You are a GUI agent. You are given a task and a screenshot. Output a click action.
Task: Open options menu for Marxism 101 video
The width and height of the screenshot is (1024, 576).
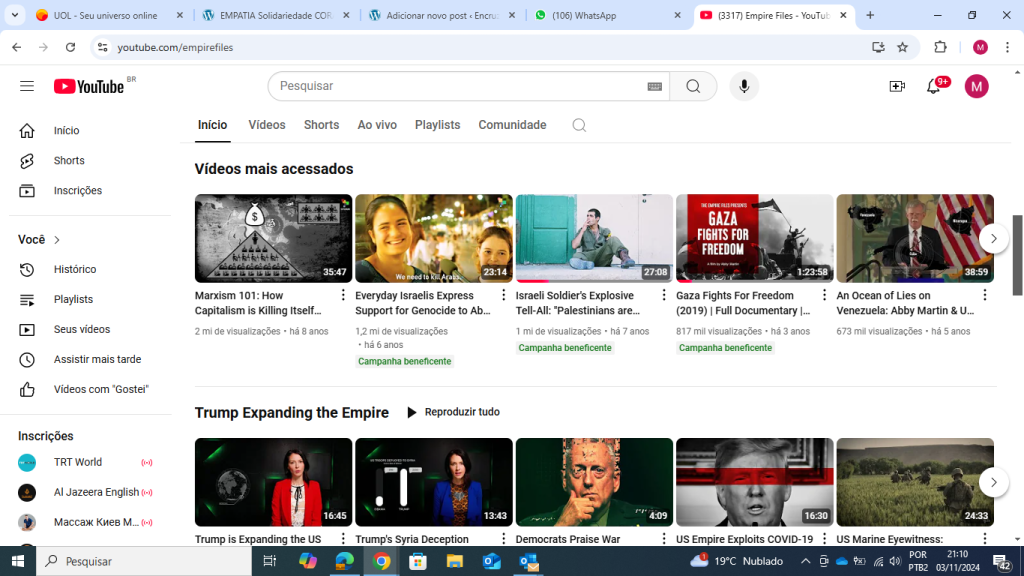(343, 295)
